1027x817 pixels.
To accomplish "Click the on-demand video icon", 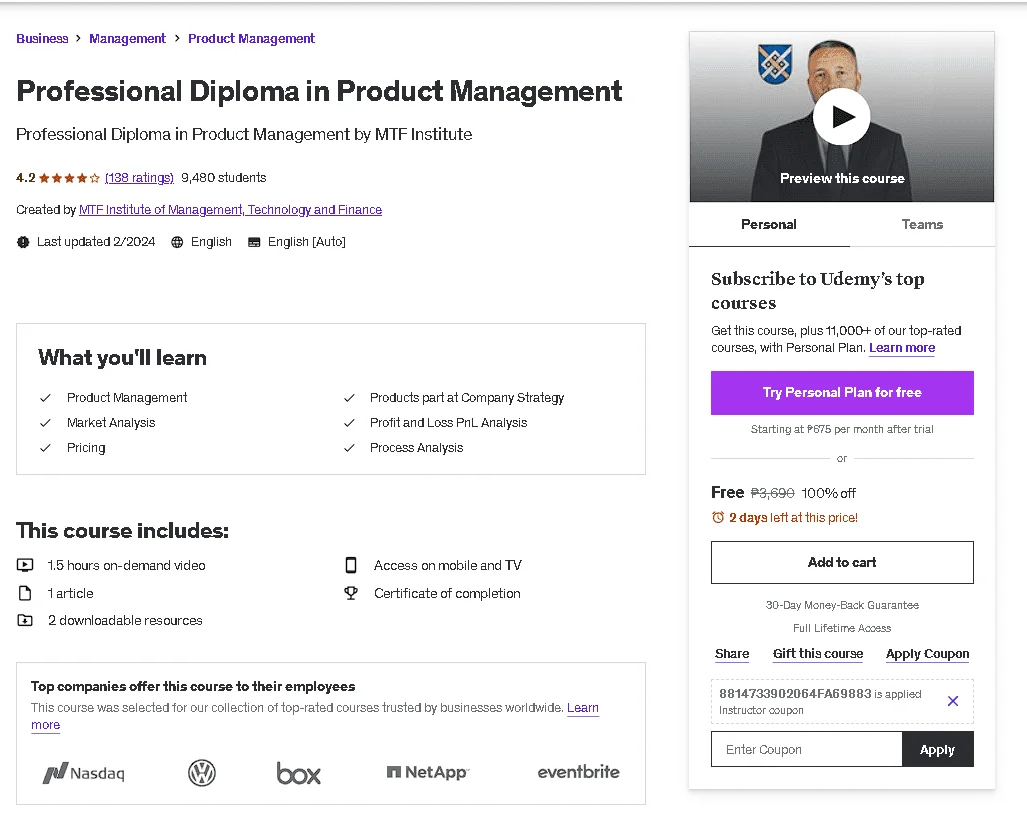I will pyautogui.click(x=25, y=565).
